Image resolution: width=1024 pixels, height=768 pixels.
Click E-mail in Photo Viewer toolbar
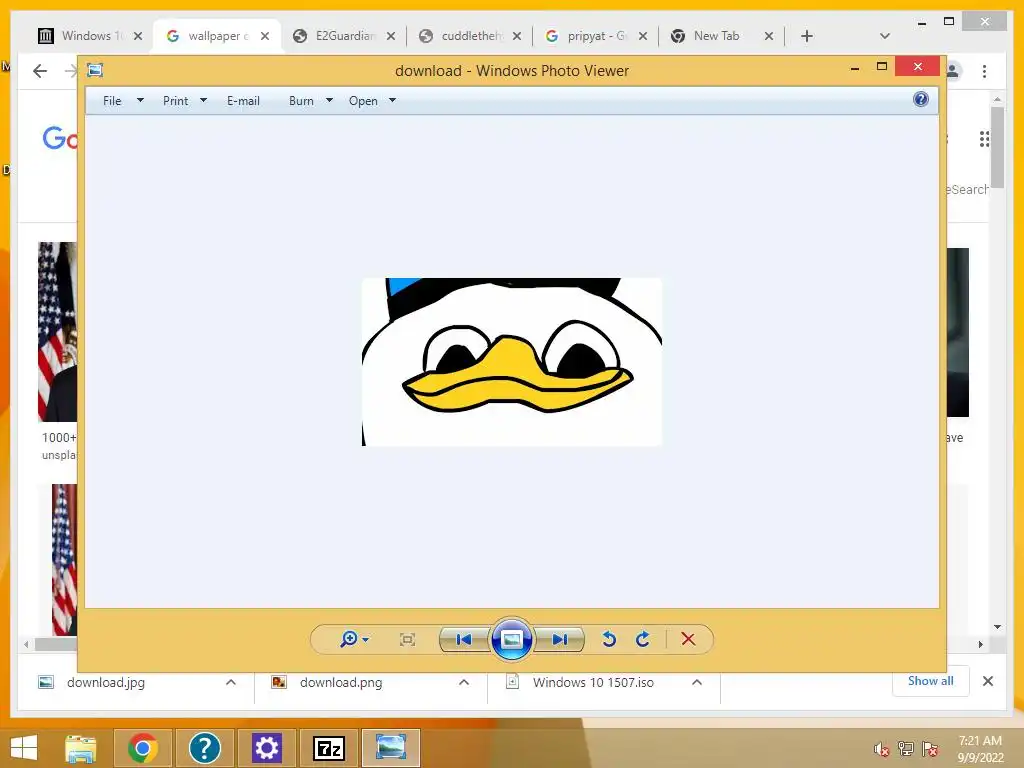(x=243, y=101)
